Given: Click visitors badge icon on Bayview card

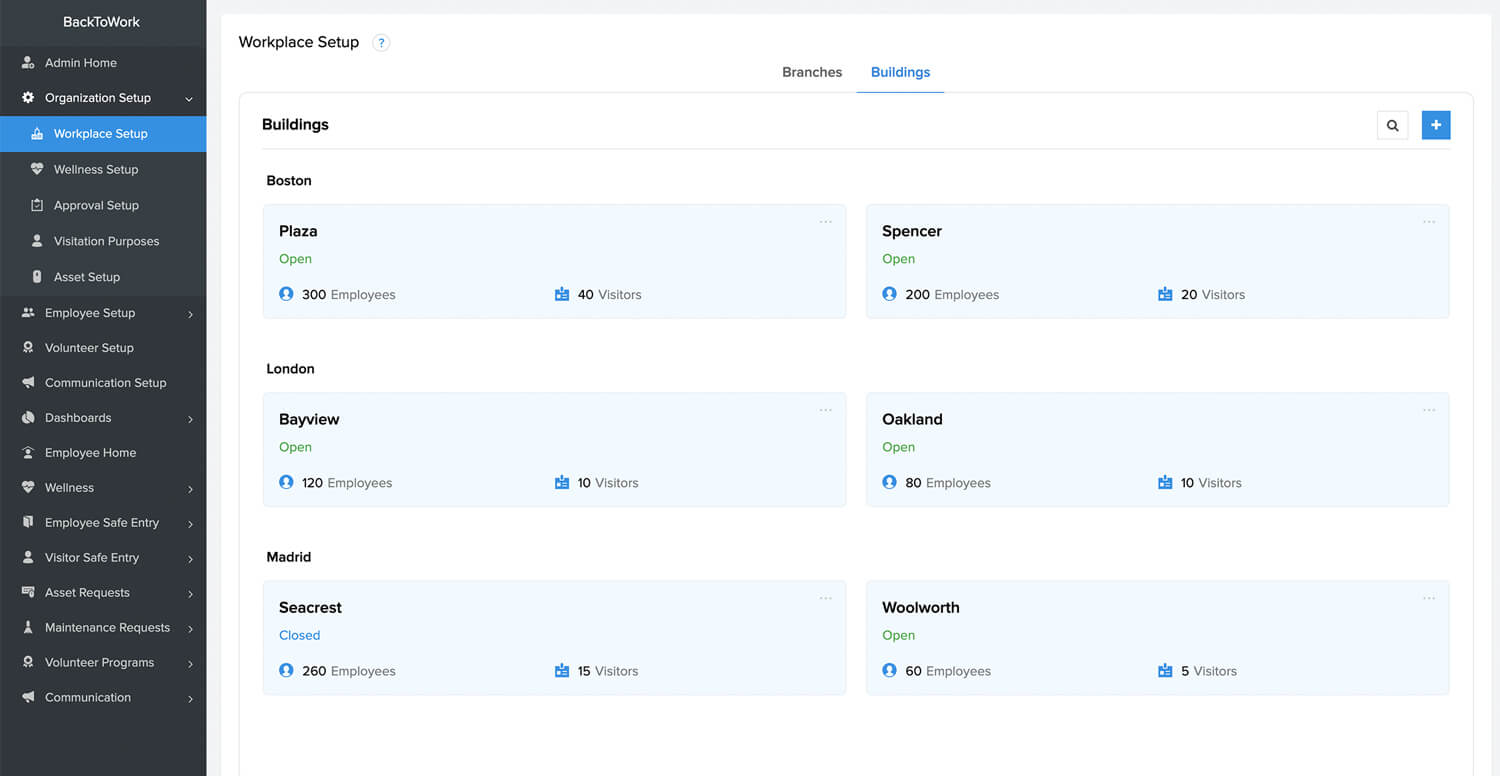Looking at the screenshot, I should click(562, 482).
